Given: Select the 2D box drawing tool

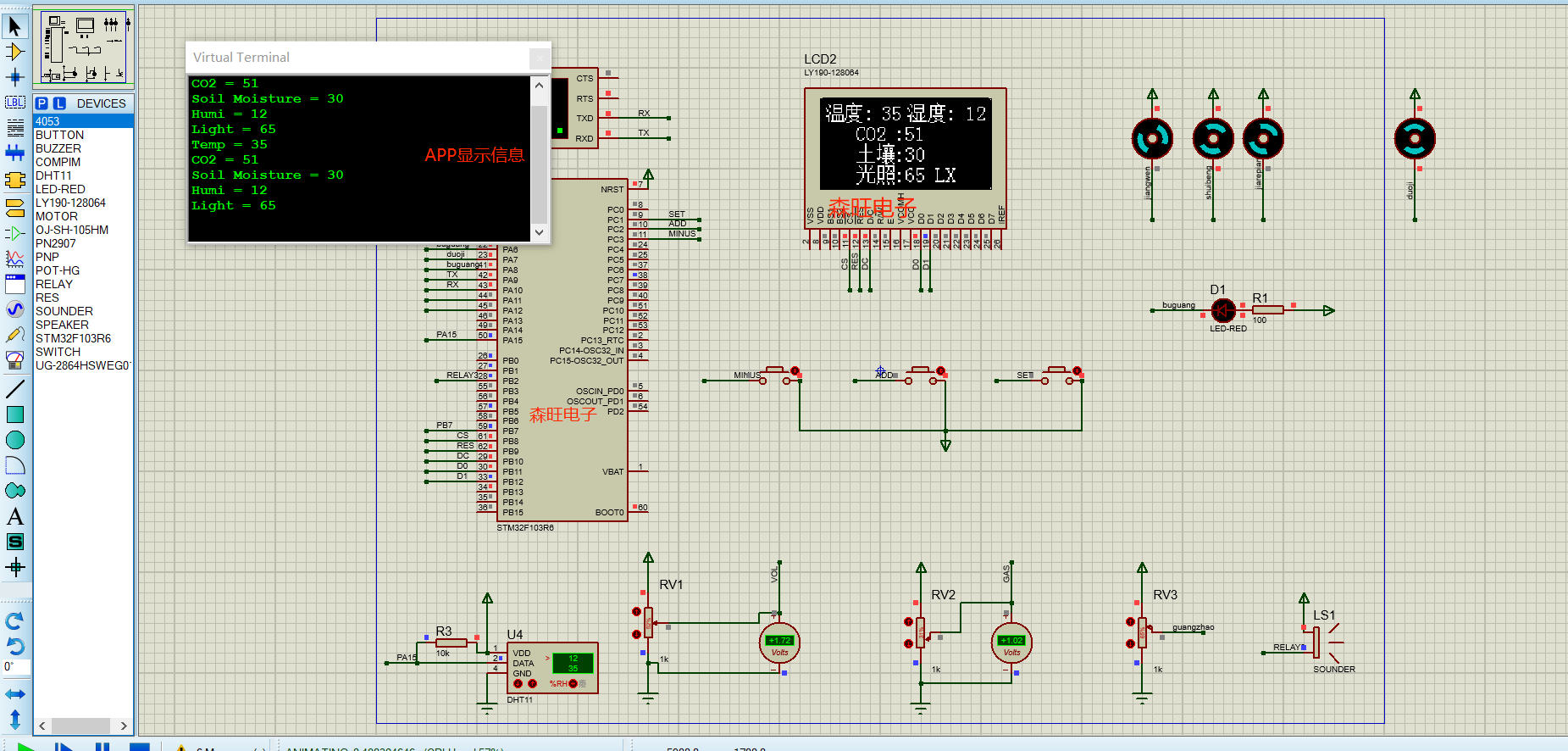Looking at the screenshot, I should pos(14,414).
